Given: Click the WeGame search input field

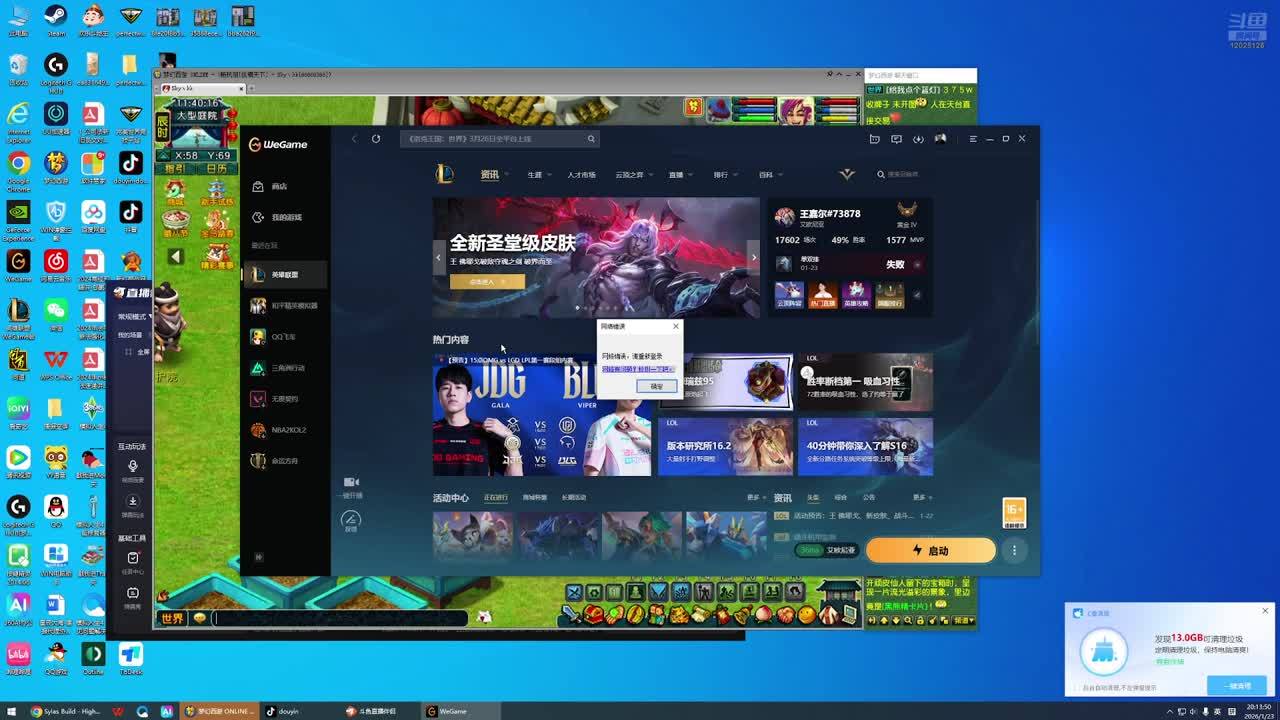Looking at the screenshot, I should [495, 139].
